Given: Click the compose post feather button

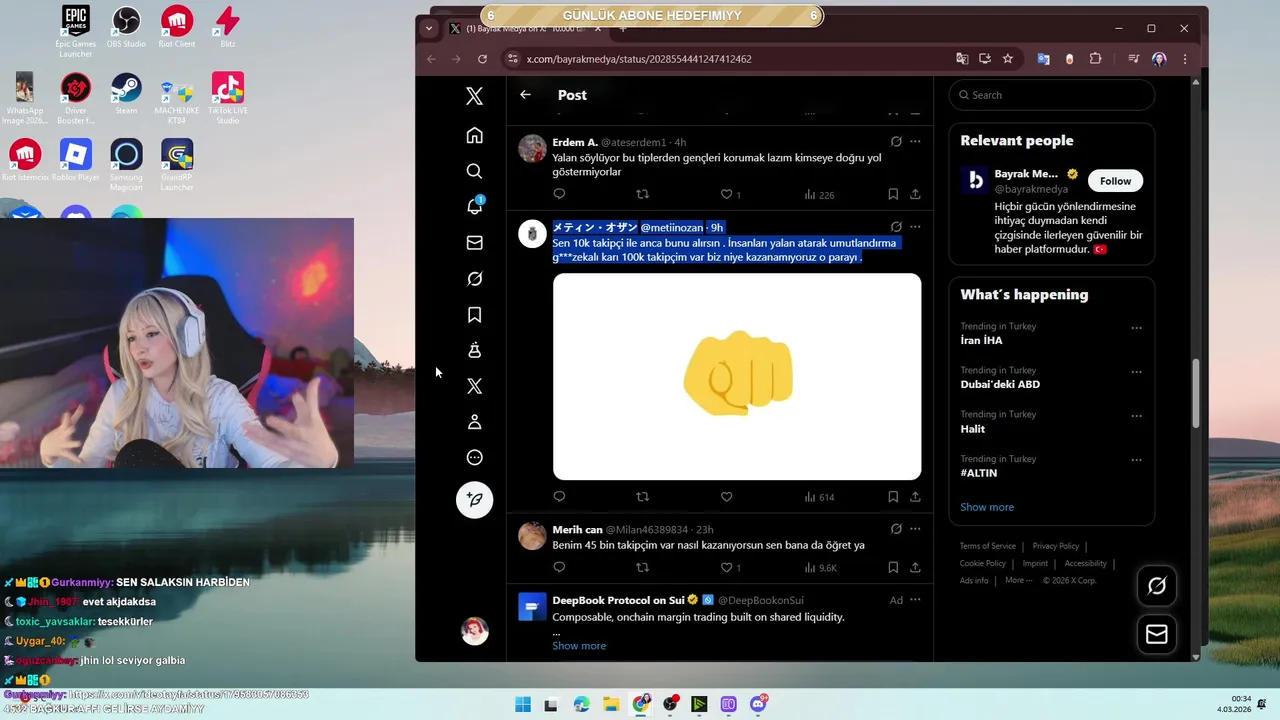Looking at the screenshot, I should [474, 499].
